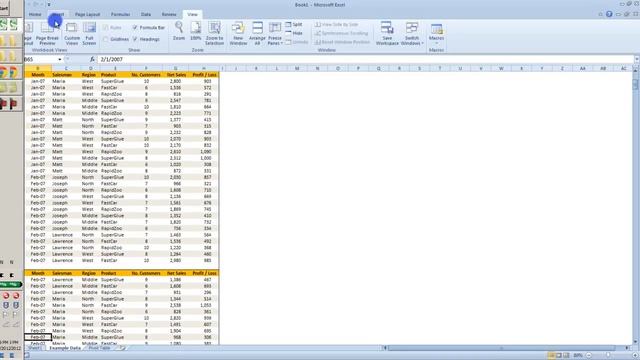
Task: Click the 80% zoom level button
Action: tap(578, 356)
